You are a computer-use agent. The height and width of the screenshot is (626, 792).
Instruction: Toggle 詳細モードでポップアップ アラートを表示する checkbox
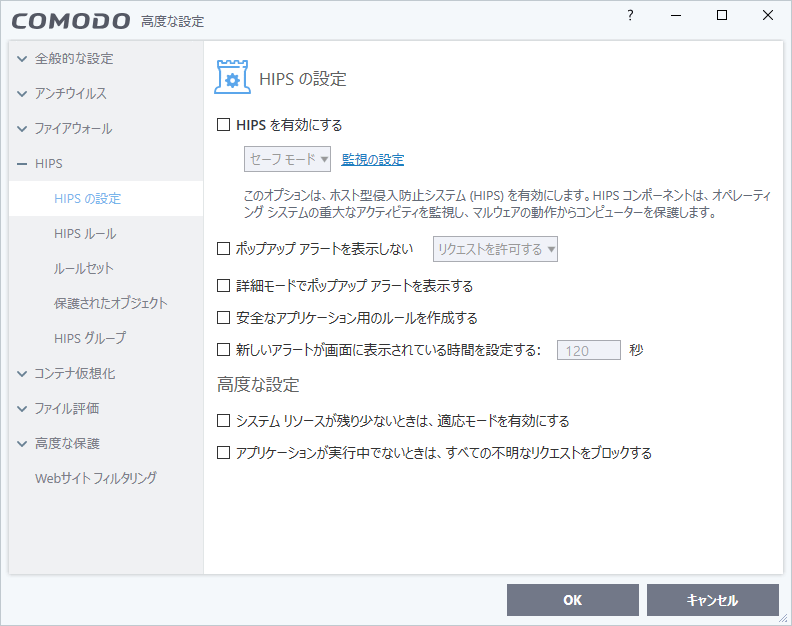[x=224, y=286]
